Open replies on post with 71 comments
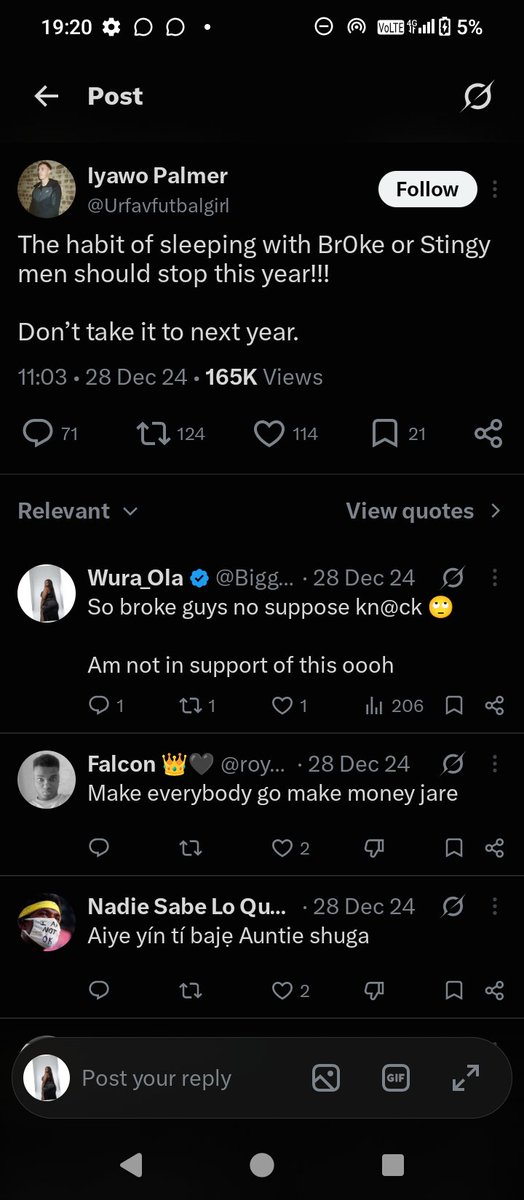The height and width of the screenshot is (1200, 524). click(37, 433)
